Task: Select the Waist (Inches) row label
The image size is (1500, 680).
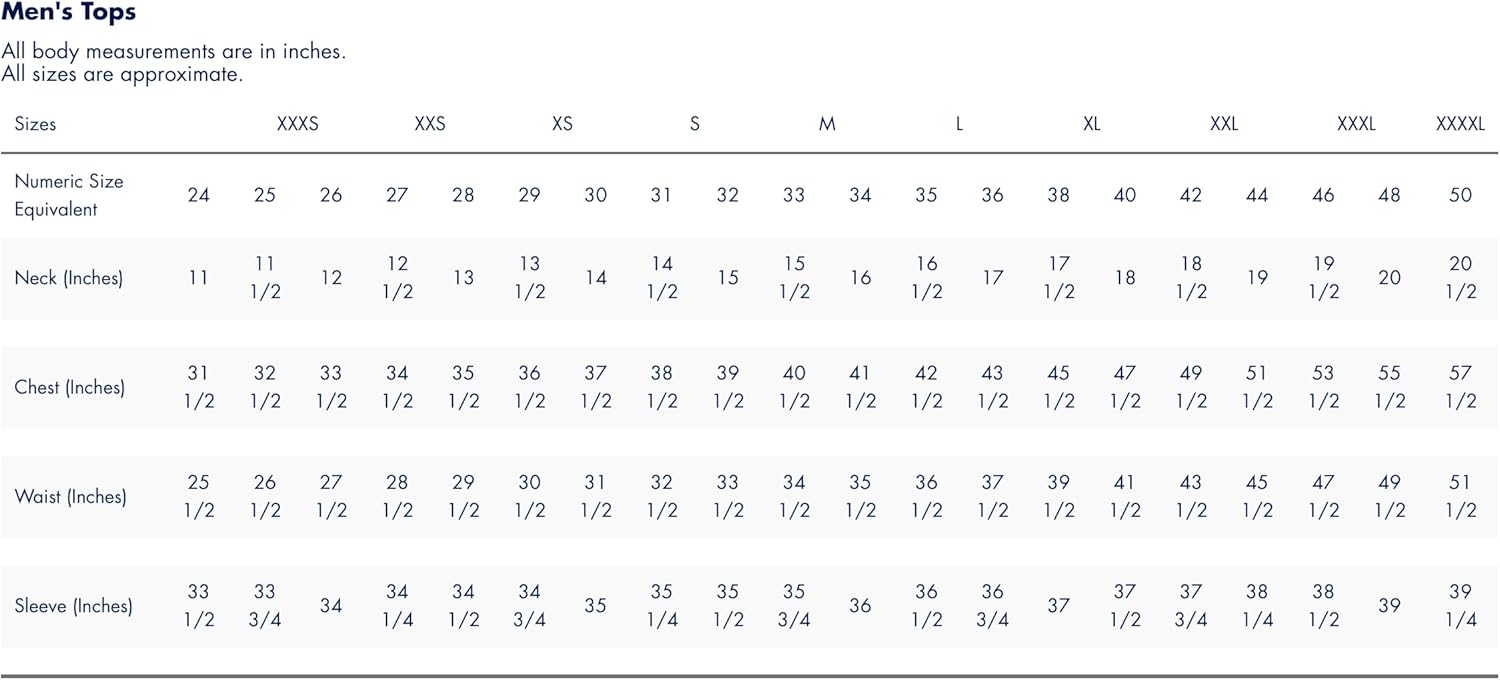Action: 70,496
